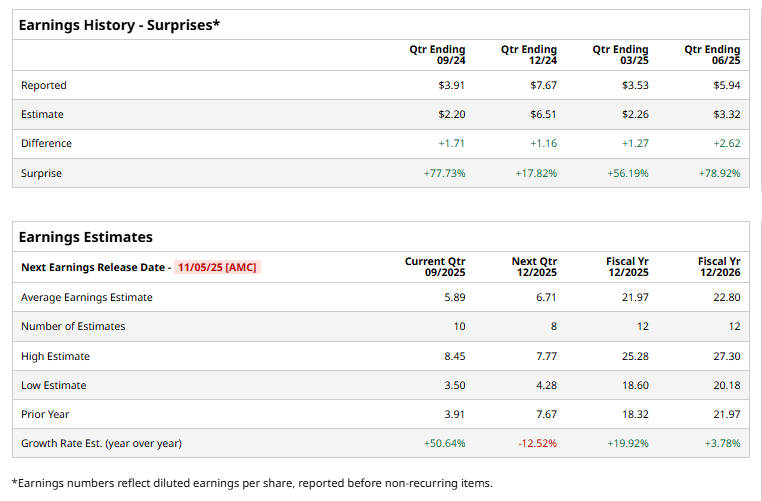The width and height of the screenshot is (762, 501).
Task: Click Qtr Ending 03/25 column header
Action: pyautogui.click(x=620, y=55)
